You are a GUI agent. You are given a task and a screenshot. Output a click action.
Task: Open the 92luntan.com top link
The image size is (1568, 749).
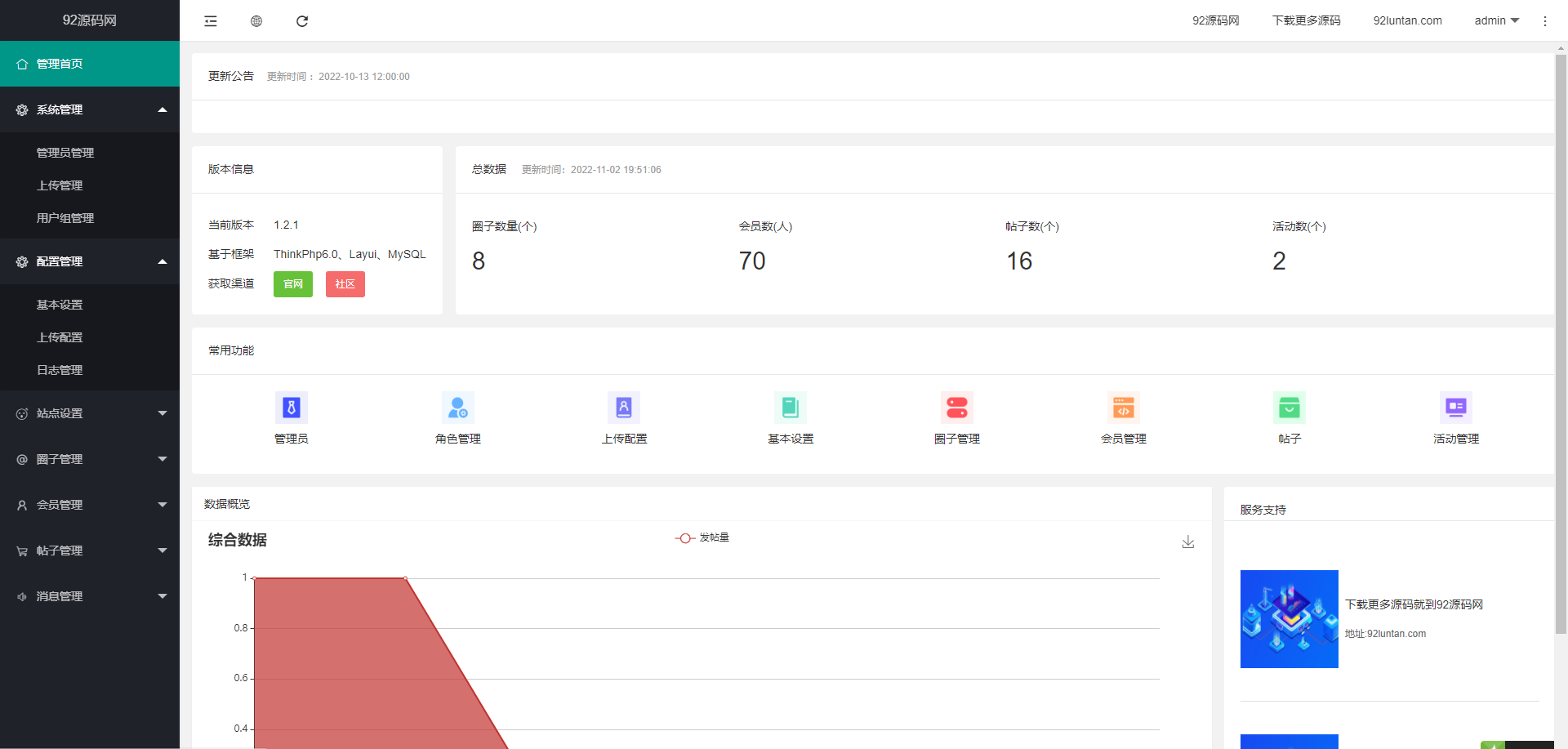1408,20
